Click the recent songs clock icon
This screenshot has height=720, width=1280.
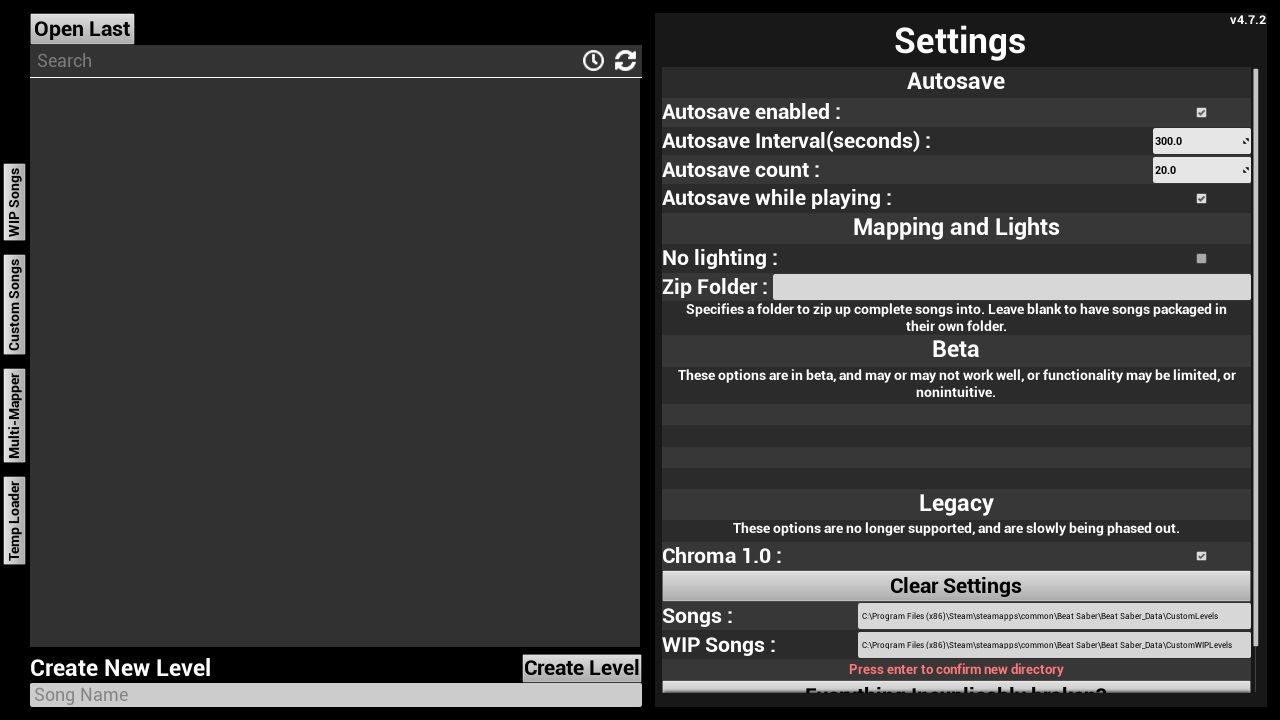(x=593, y=60)
